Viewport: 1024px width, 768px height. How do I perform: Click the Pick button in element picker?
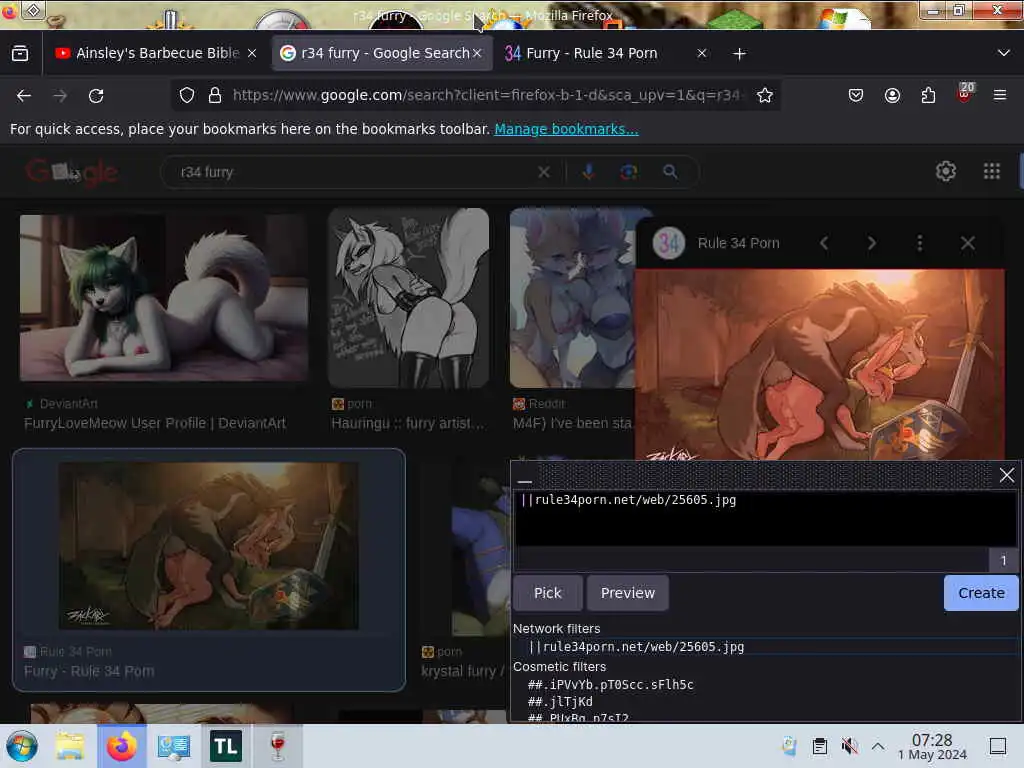point(547,593)
